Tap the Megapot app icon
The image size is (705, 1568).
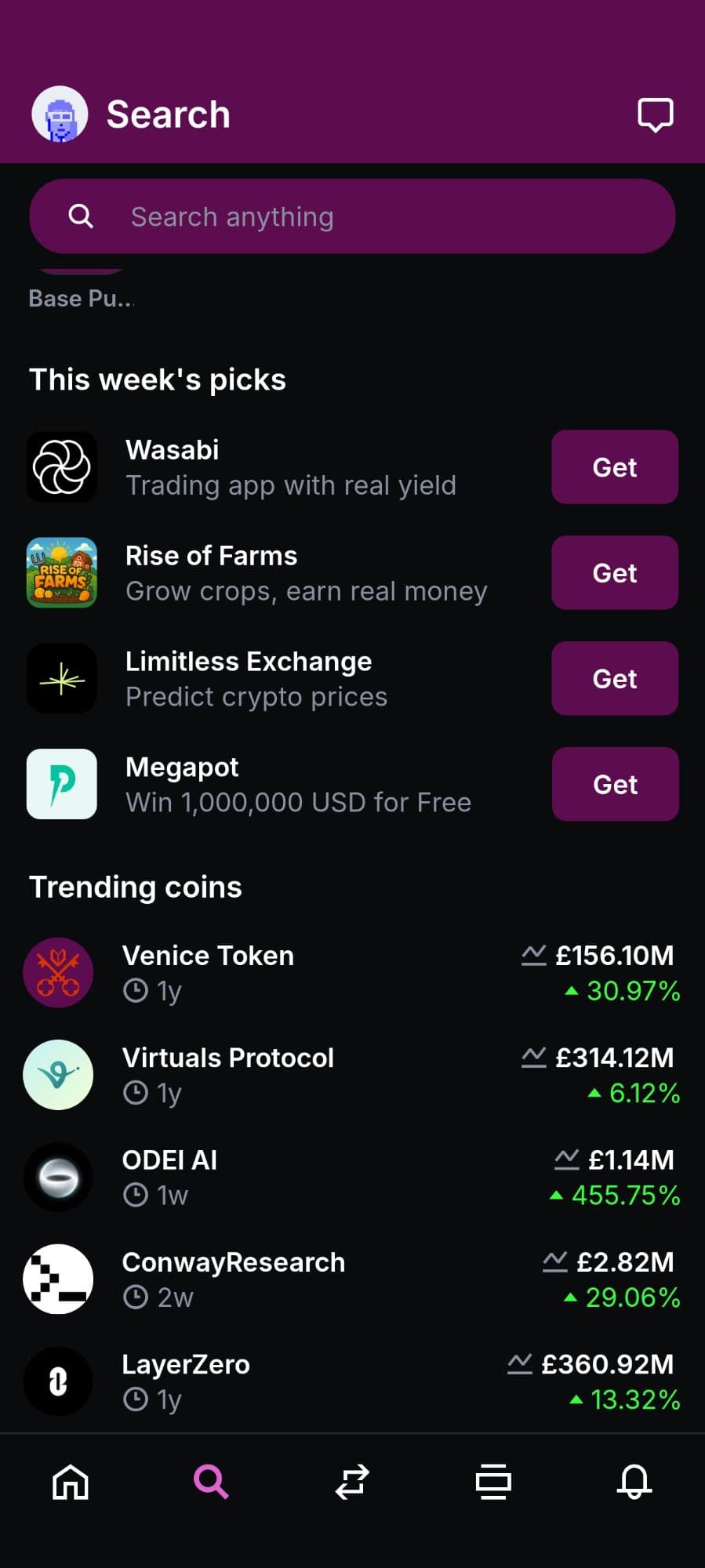click(x=62, y=784)
